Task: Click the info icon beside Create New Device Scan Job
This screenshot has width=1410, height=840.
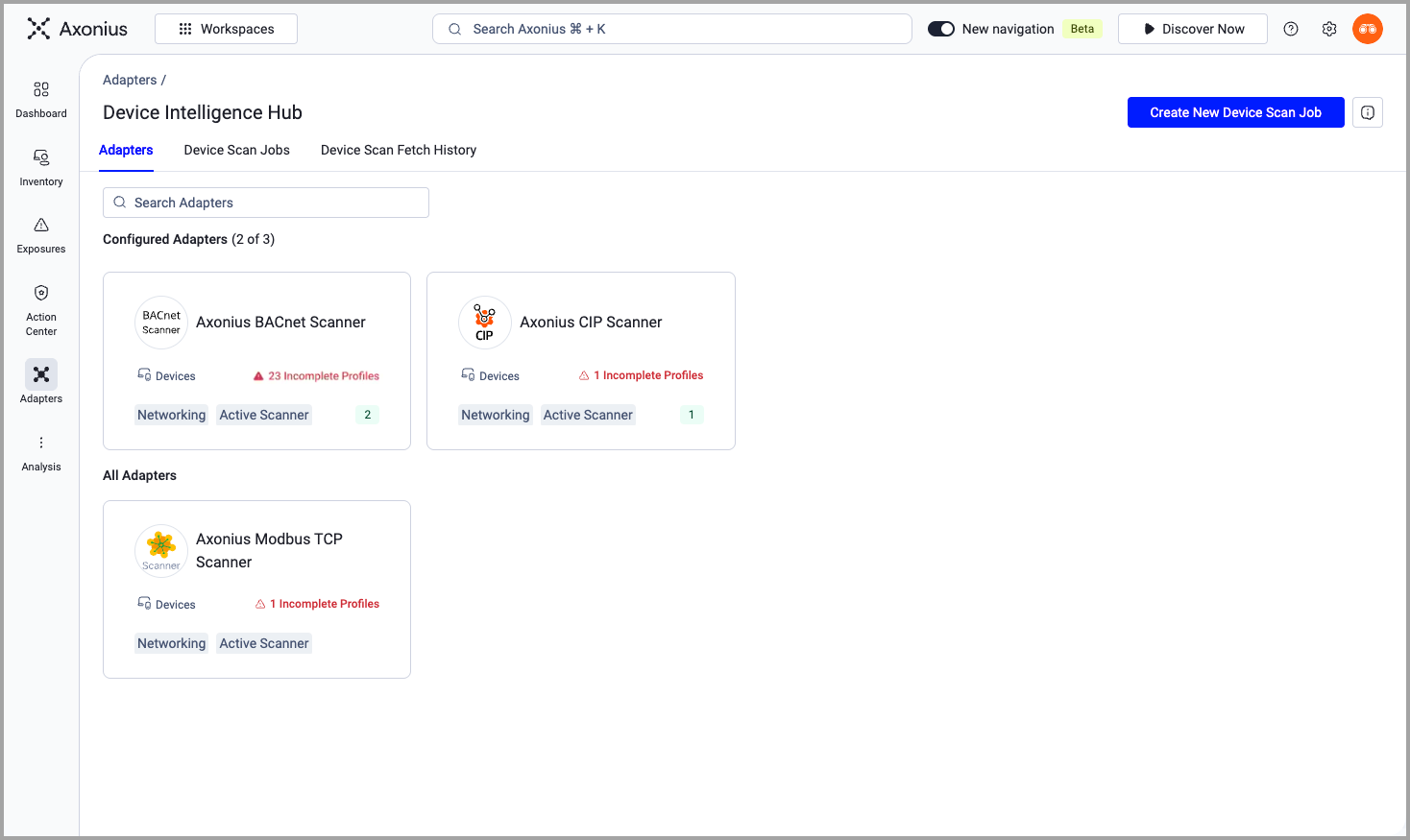Action: point(1368,112)
